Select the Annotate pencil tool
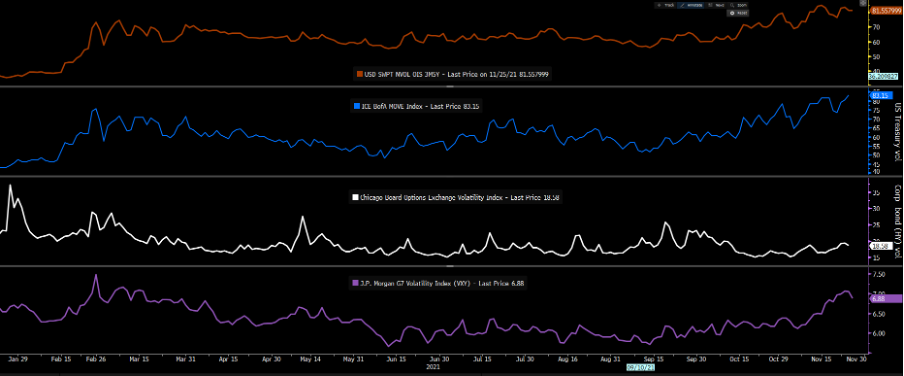Image resolution: width=904 pixels, height=376 pixels. [x=691, y=5]
